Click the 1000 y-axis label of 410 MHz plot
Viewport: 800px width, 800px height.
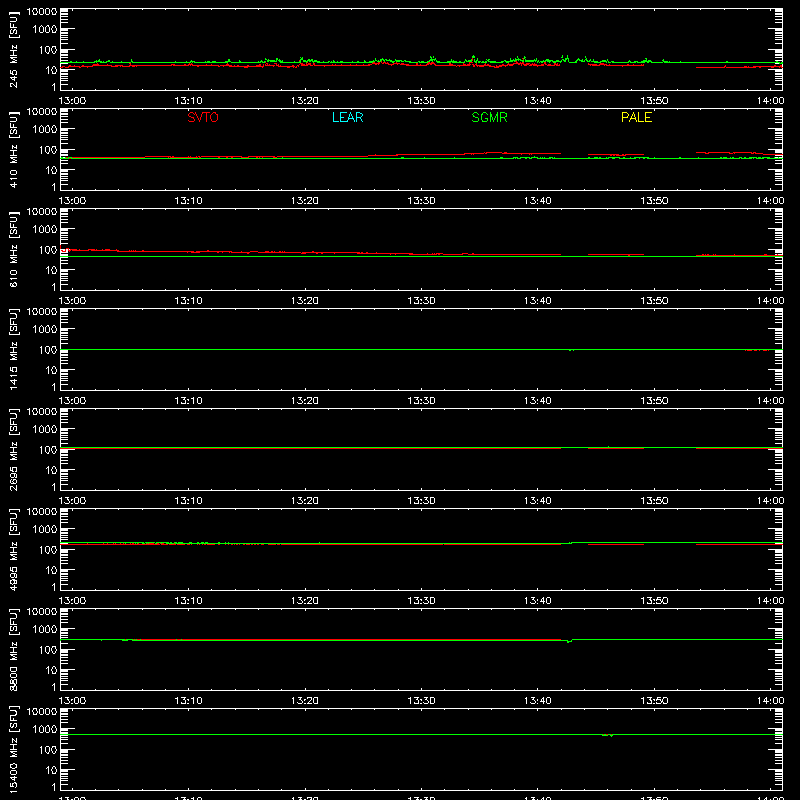(45, 130)
